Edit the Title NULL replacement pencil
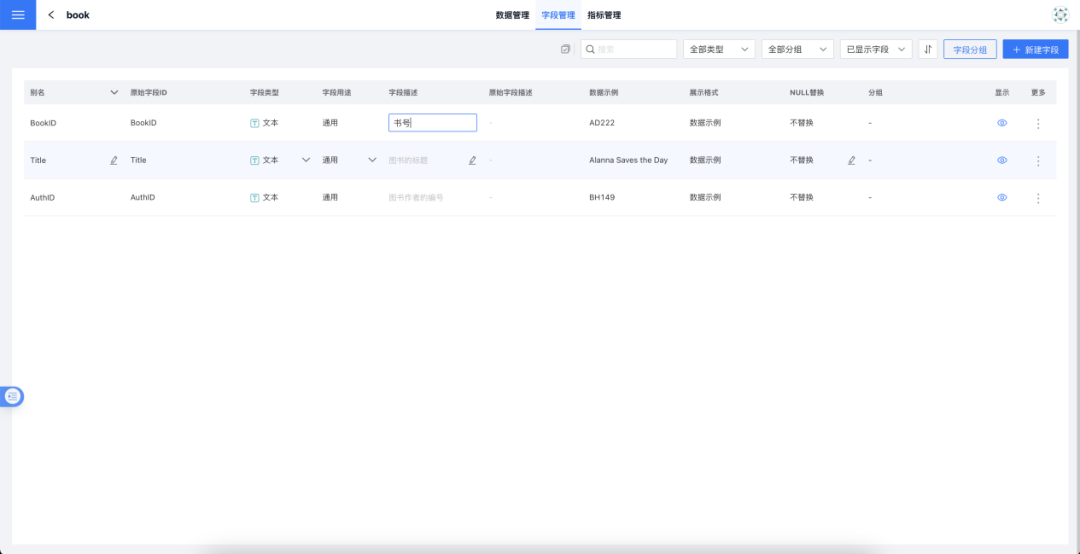Image resolution: width=1080 pixels, height=554 pixels. [851, 160]
